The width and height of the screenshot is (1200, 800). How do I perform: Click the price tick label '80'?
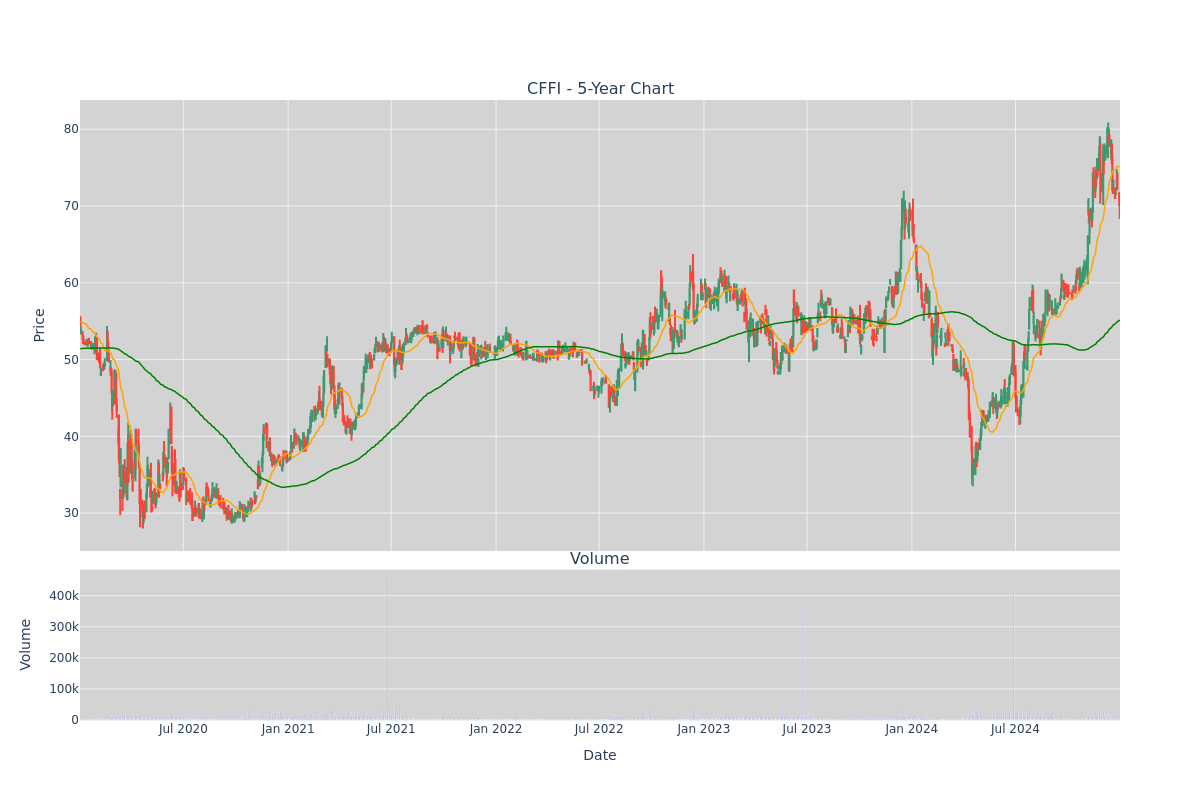[x=71, y=129]
